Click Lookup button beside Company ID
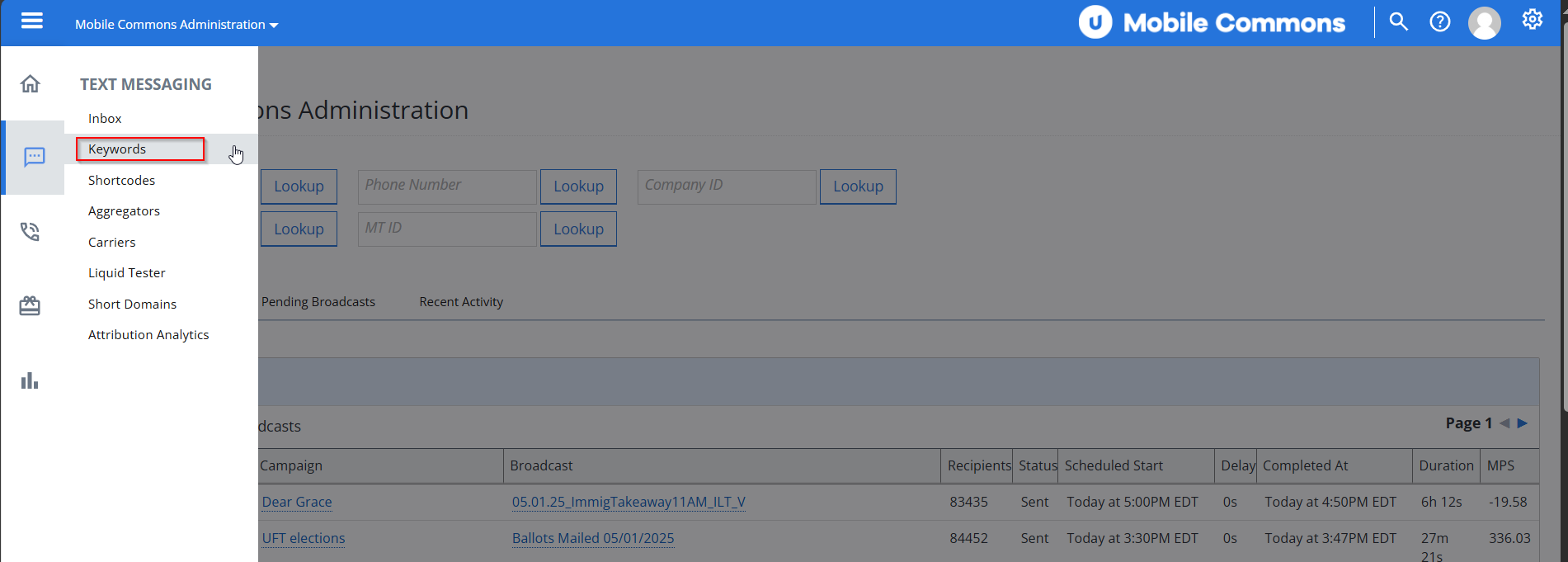The image size is (1568, 562). 858,187
